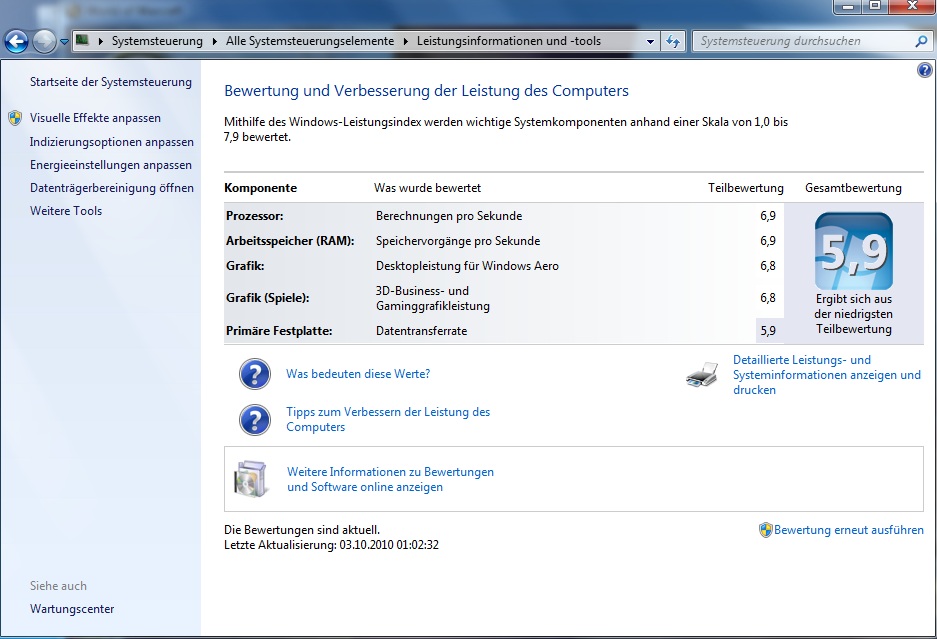Click question mark icon beside Was bedeuten
Screen dimensions: 937x639
255,374
